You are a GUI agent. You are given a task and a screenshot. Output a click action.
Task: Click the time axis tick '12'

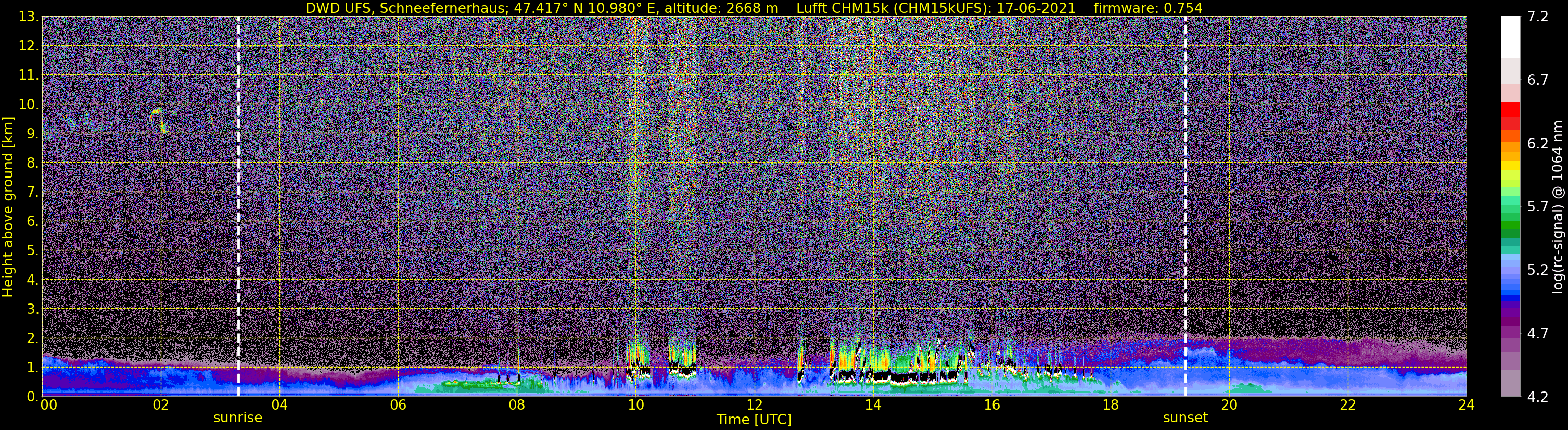[754, 405]
